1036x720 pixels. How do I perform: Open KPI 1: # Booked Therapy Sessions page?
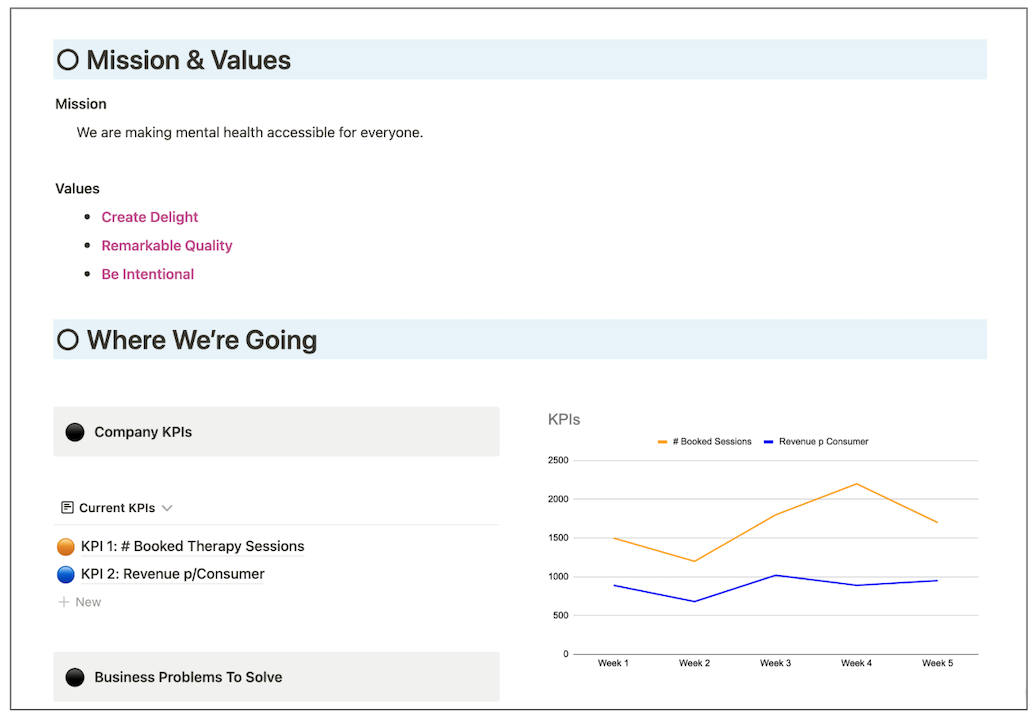point(192,546)
